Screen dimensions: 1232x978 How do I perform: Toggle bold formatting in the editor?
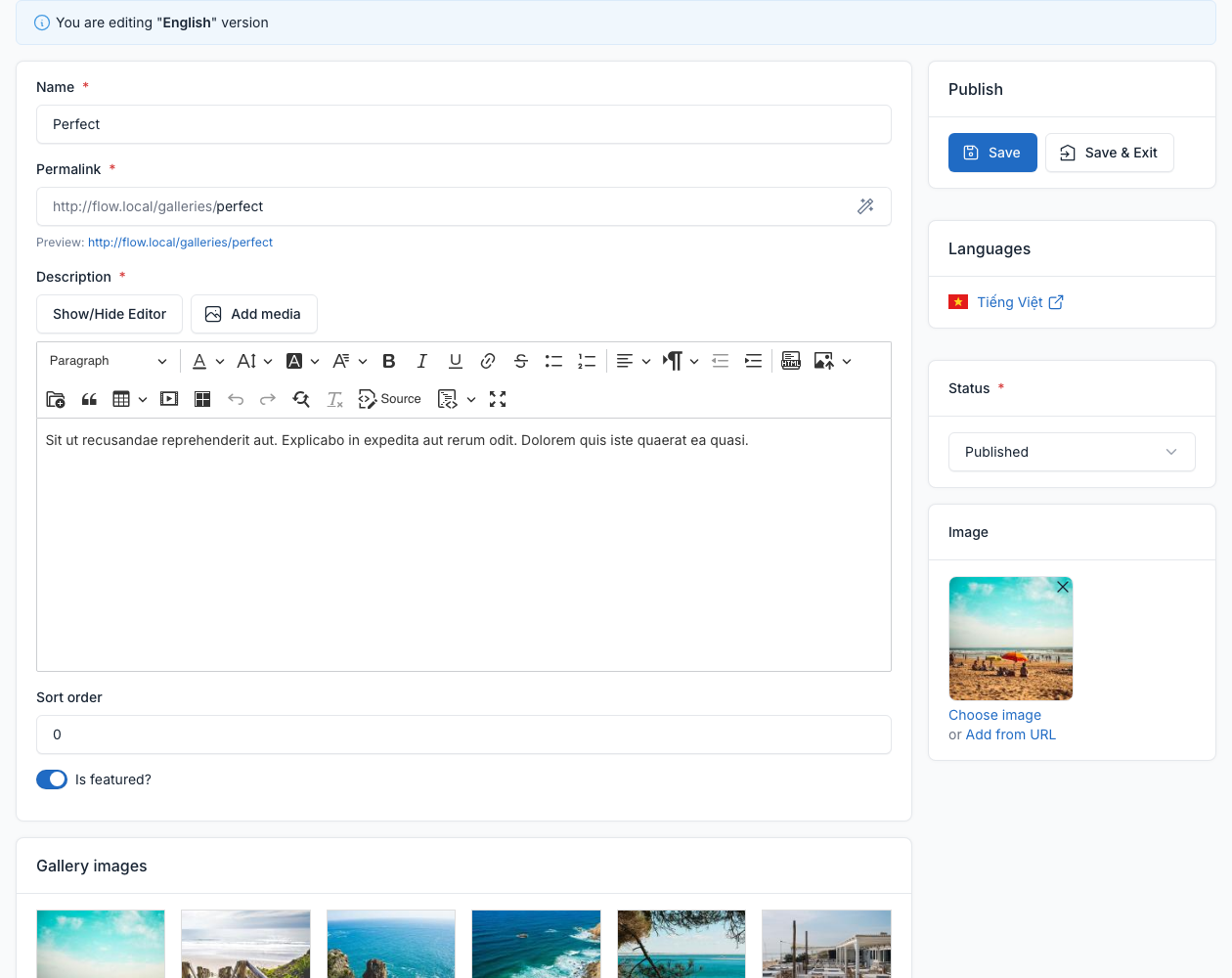(x=389, y=361)
